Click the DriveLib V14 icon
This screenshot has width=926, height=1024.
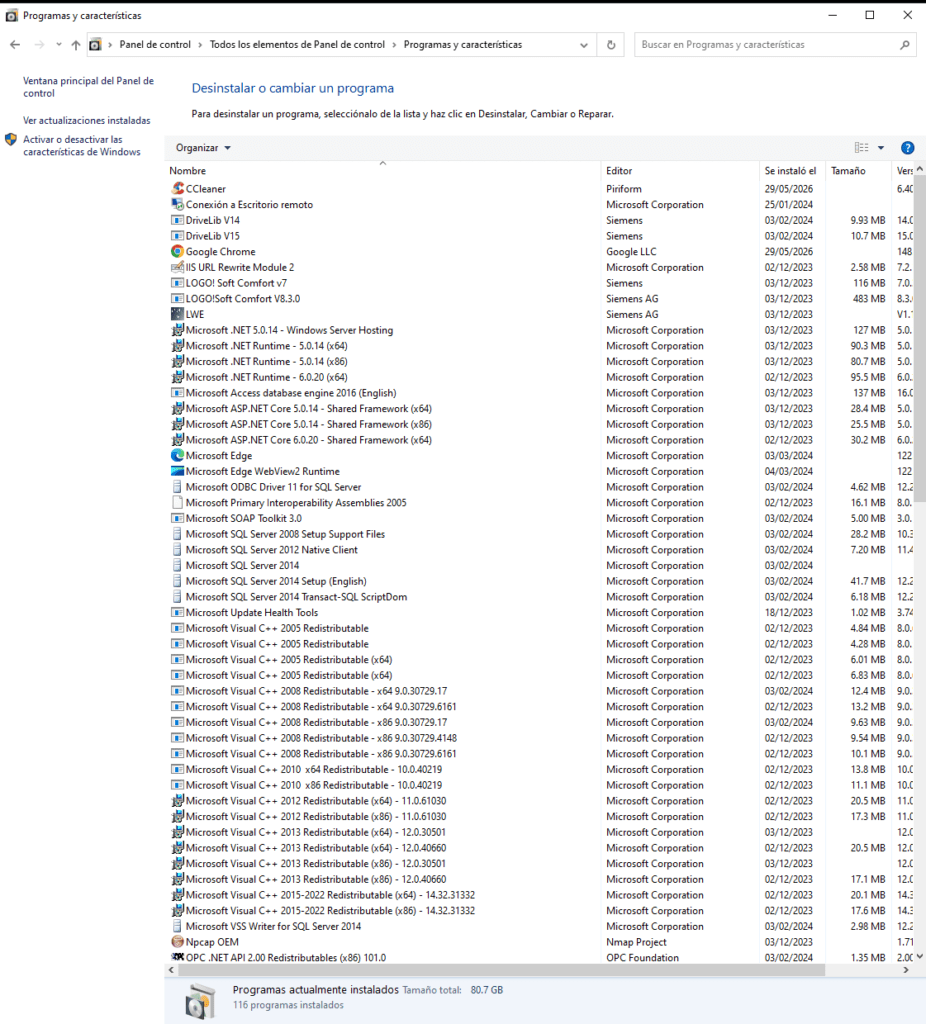click(x=177, y=220)
